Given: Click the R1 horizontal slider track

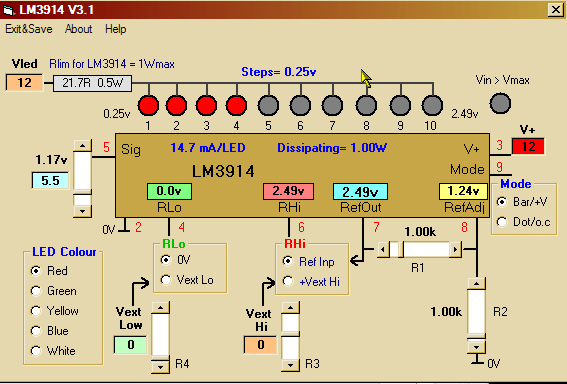Looking at the screenshot, I should 419,249.
